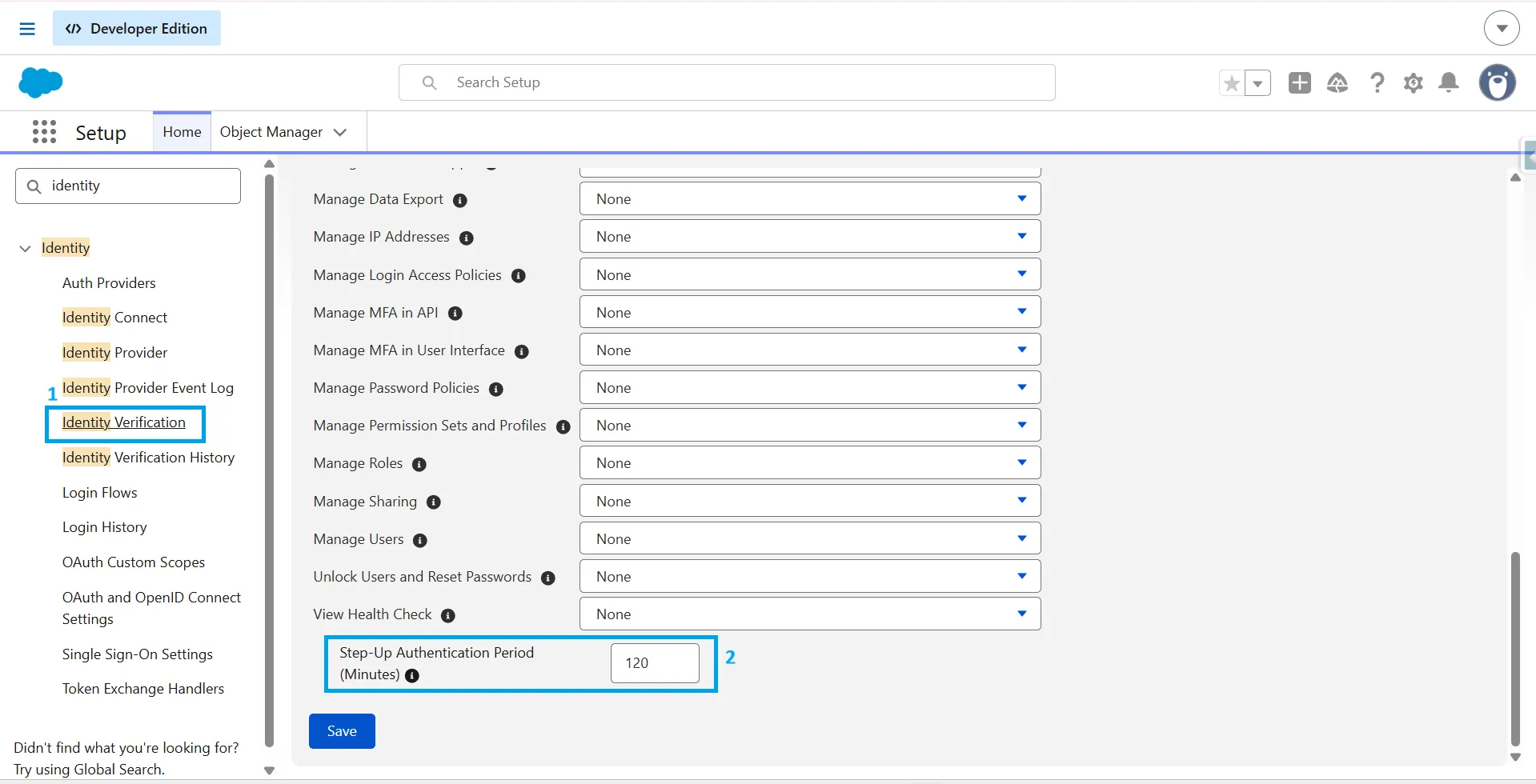This screenshot has height=784, width=1536.
Task: Open Identity Connect
Action: coord(114,318)
